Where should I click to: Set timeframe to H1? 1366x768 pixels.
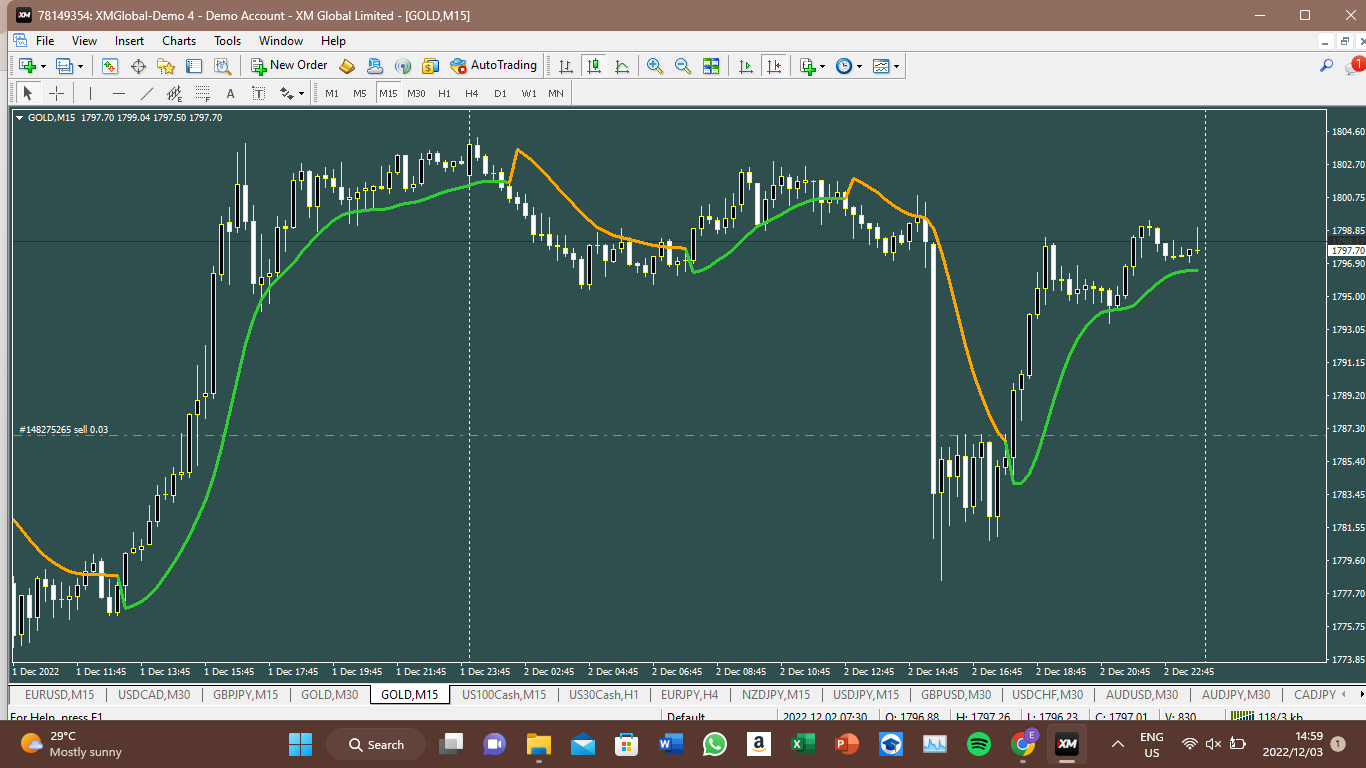click(x=444, y=93)
